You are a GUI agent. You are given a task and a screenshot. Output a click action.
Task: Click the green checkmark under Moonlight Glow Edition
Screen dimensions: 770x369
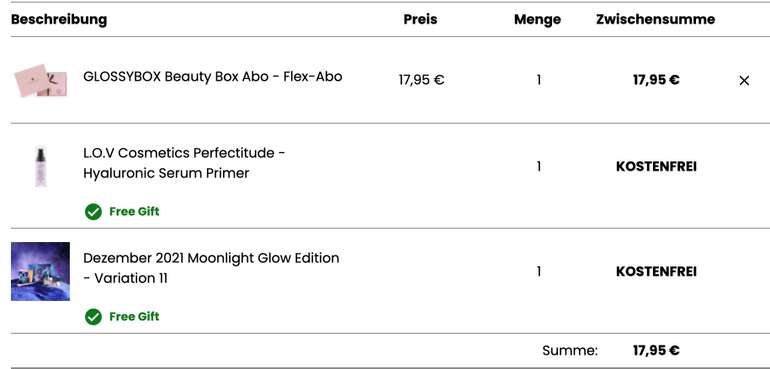tap(93, 317)
